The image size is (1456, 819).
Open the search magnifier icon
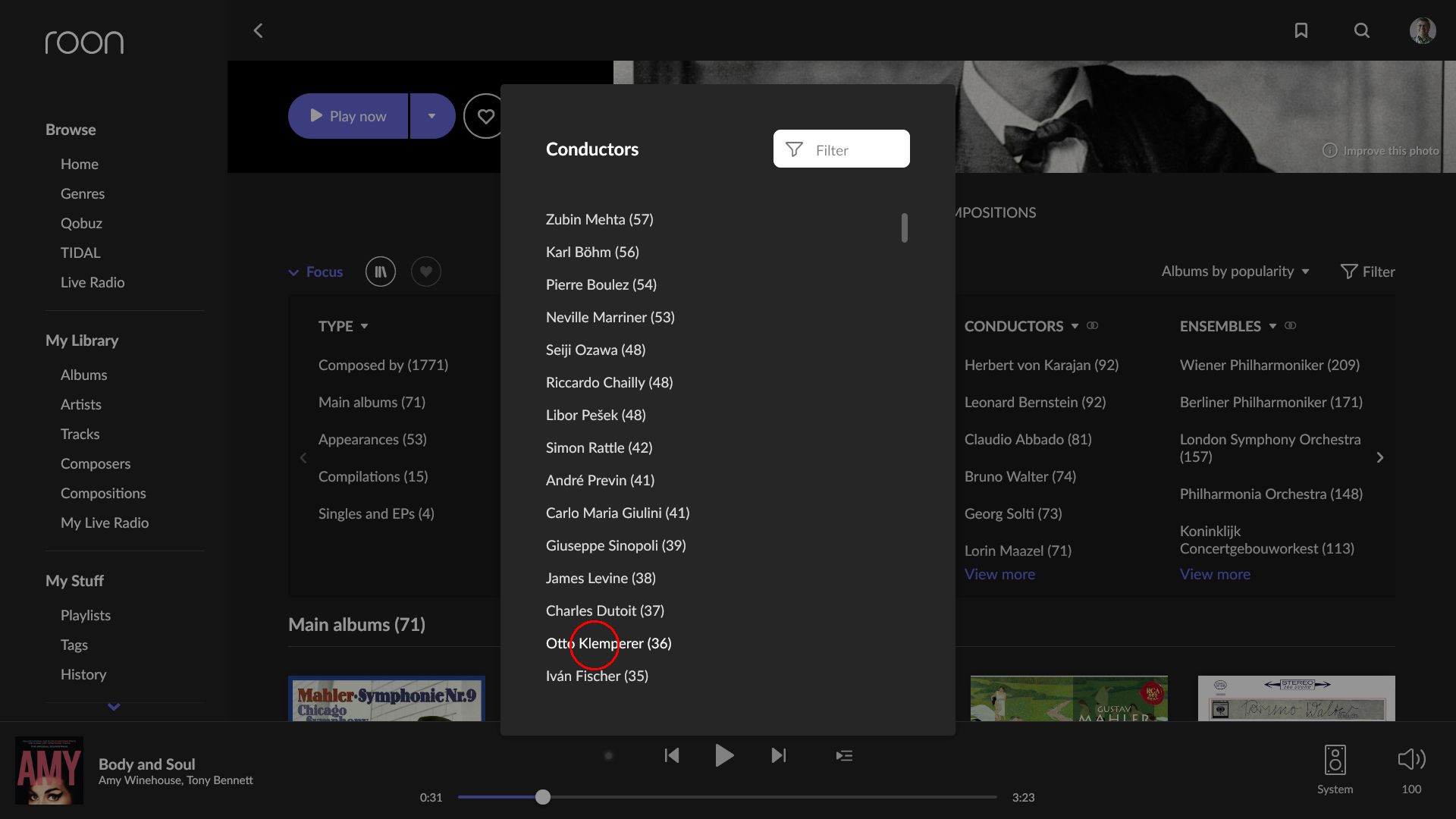pos(1362,30)
